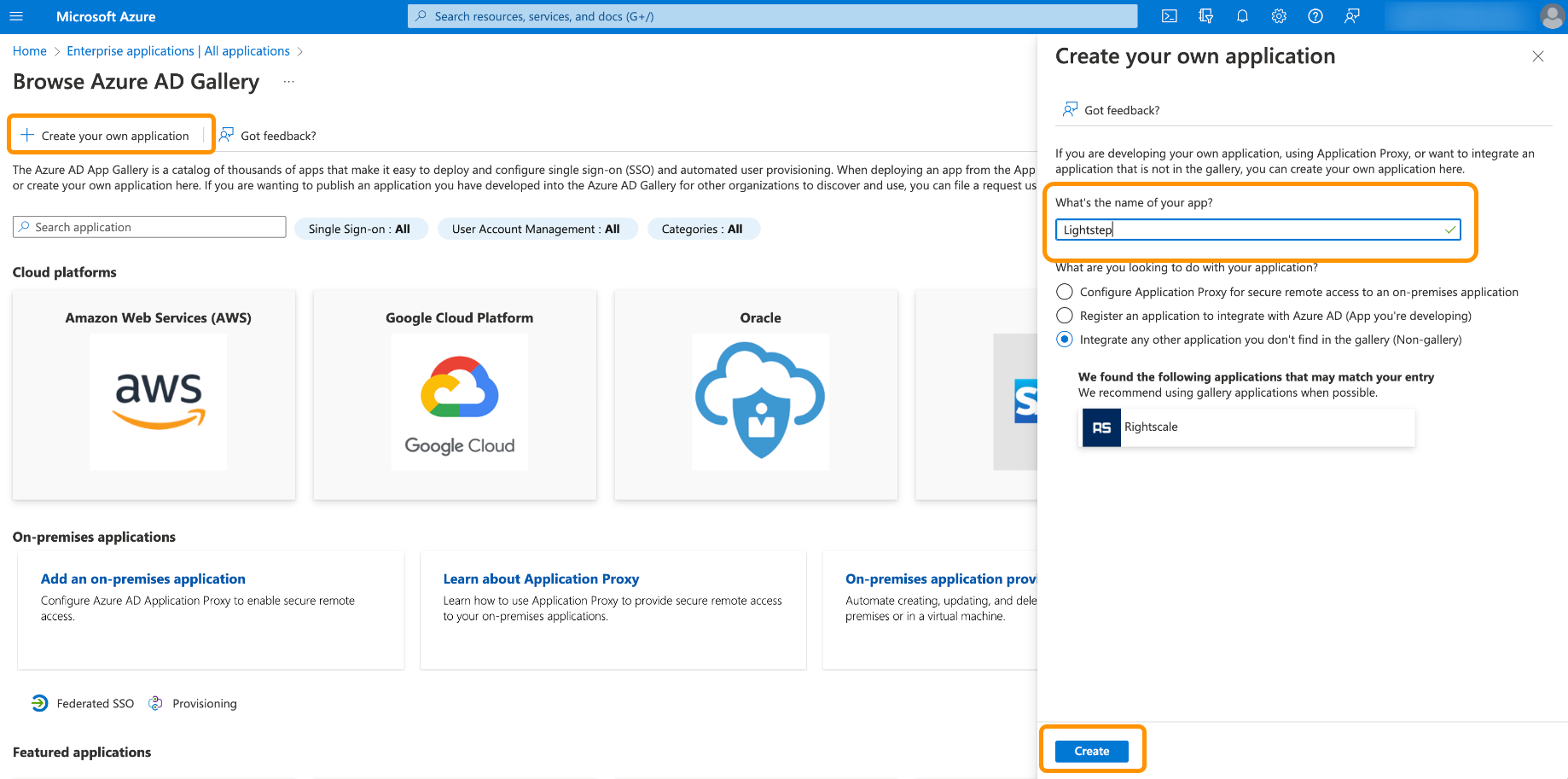Open portal settings gear
Viewport: 1568px width, 779px height.
point(1279,16)
